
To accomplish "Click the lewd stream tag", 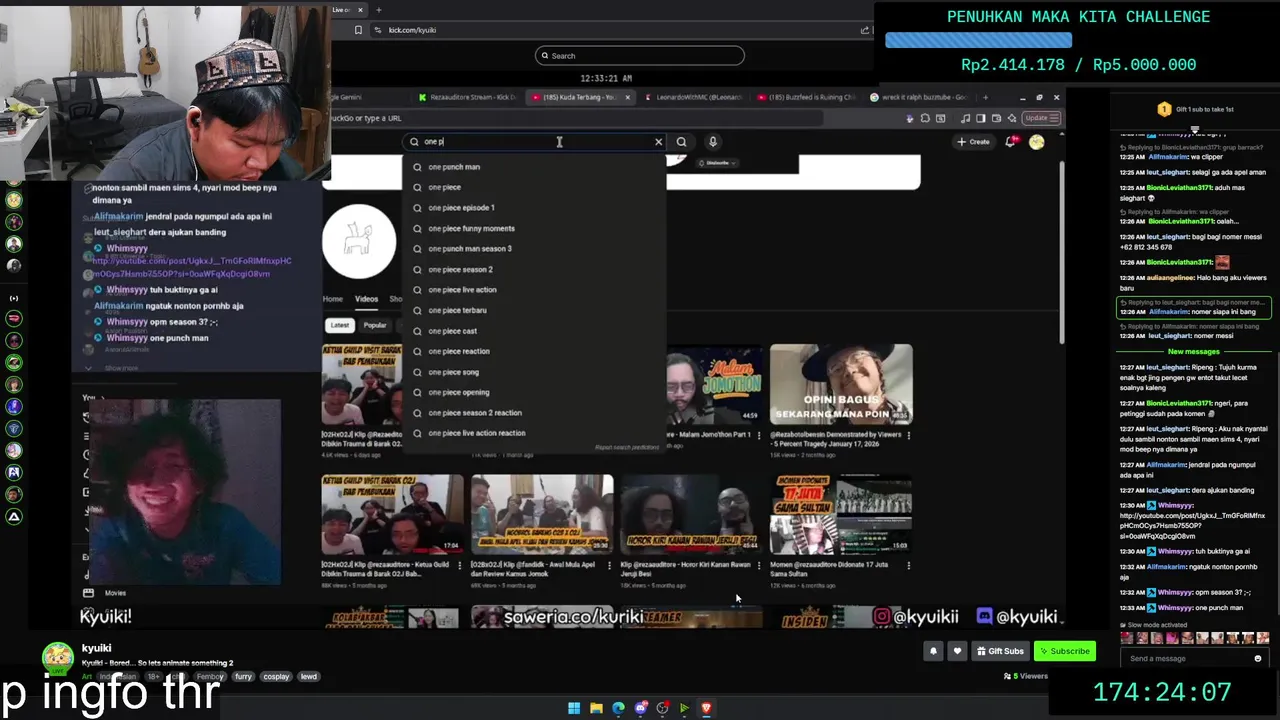I will [309, 677].
